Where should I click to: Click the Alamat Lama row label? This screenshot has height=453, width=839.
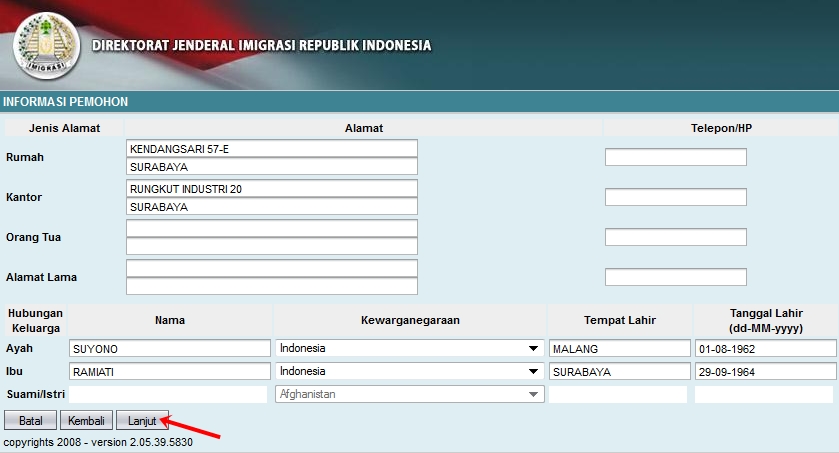[x=41, y=277]
